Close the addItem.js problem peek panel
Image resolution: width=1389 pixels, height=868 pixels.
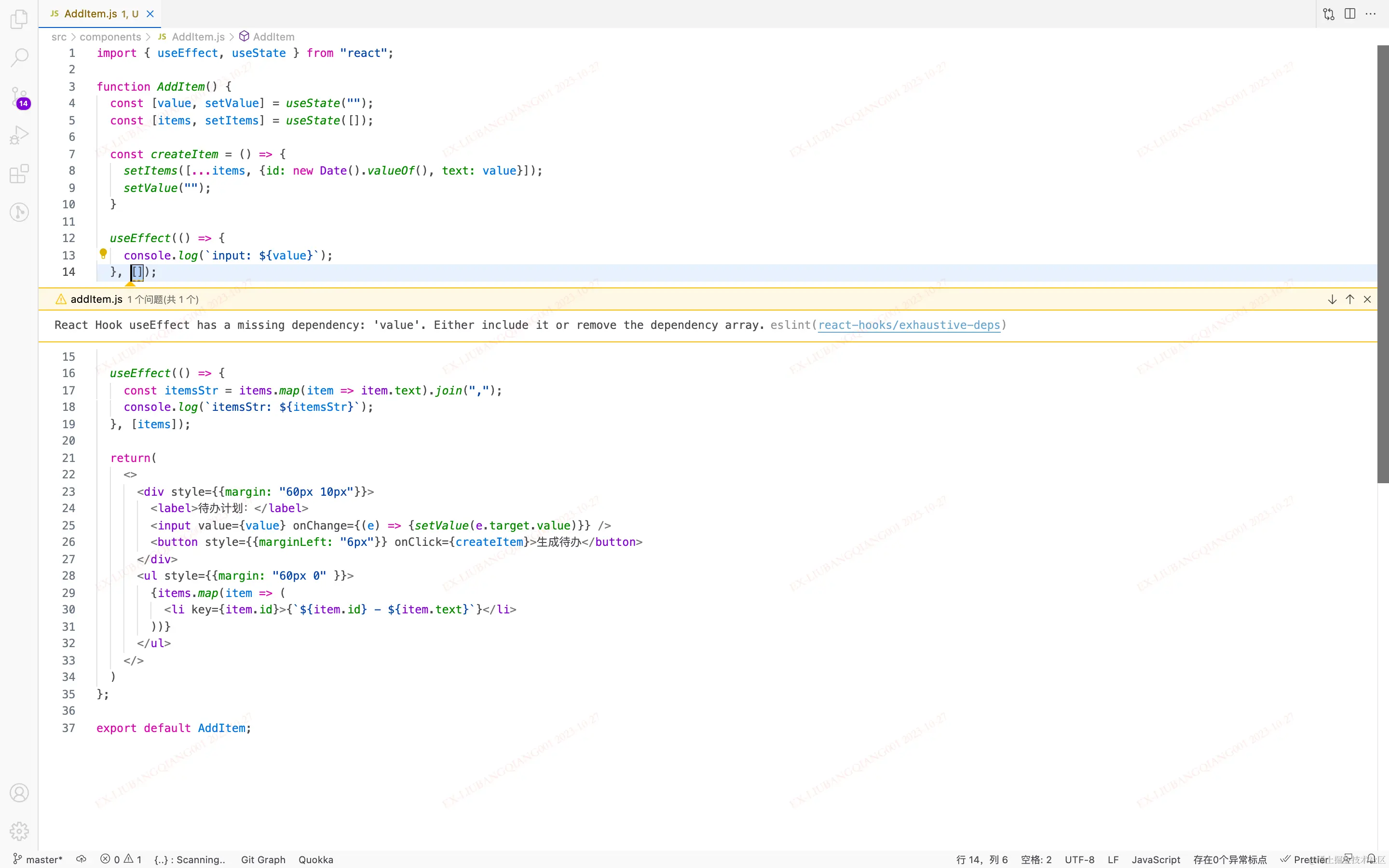click(1367, 299)
